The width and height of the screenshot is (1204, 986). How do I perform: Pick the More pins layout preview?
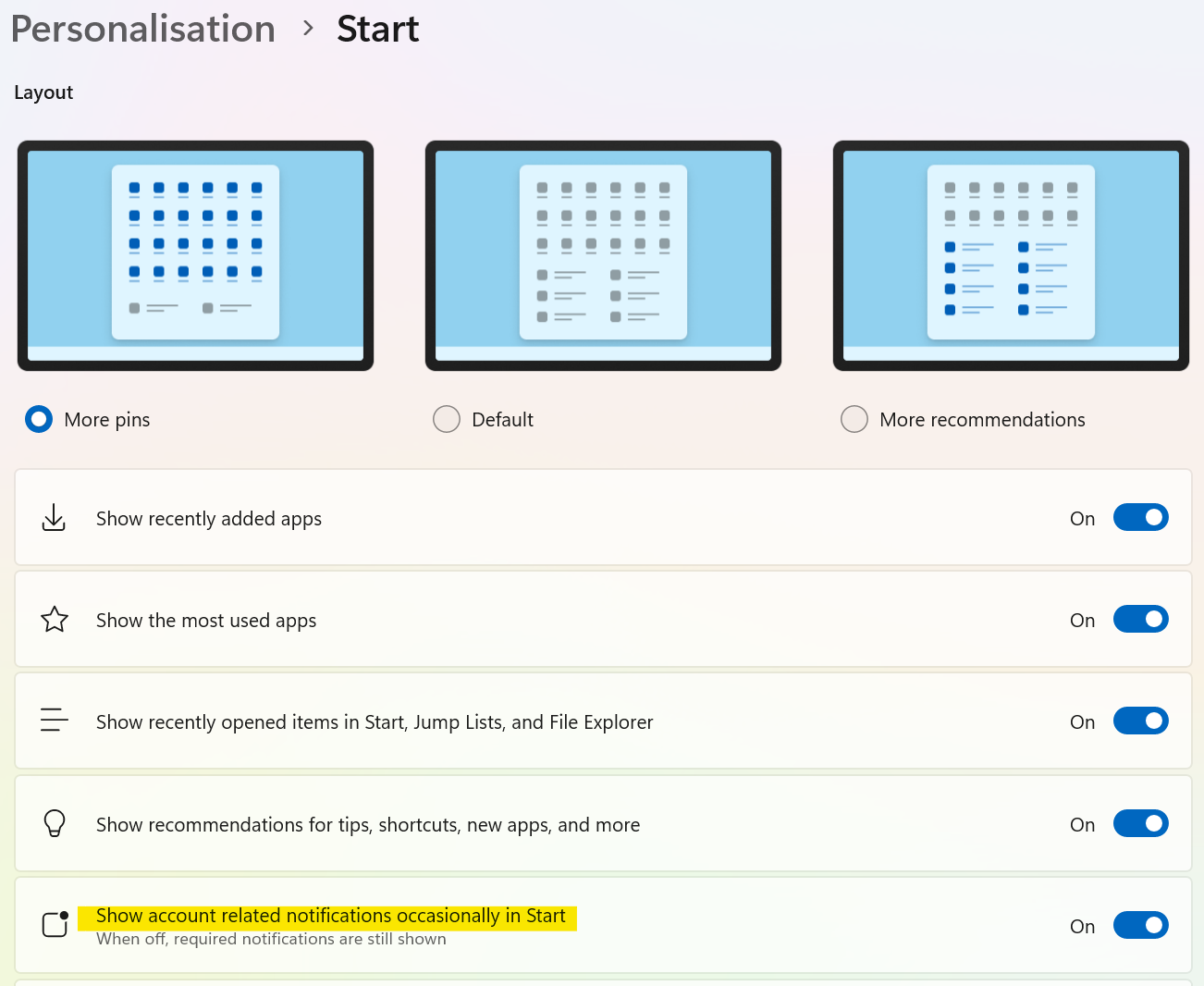click(195, 255)
